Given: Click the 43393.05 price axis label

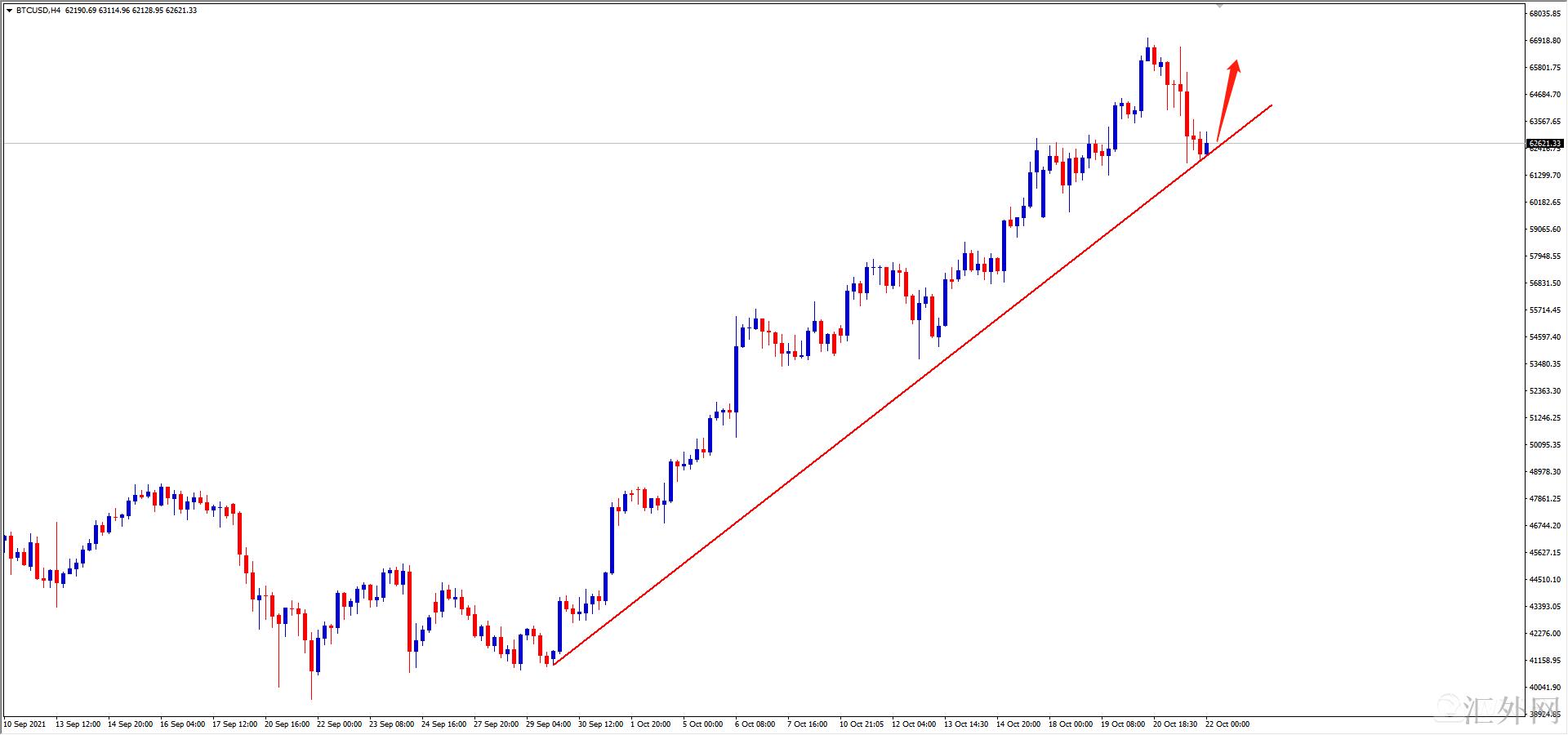Looking at the screenshot, I should pyautogui.click(x=1544, y=607).
